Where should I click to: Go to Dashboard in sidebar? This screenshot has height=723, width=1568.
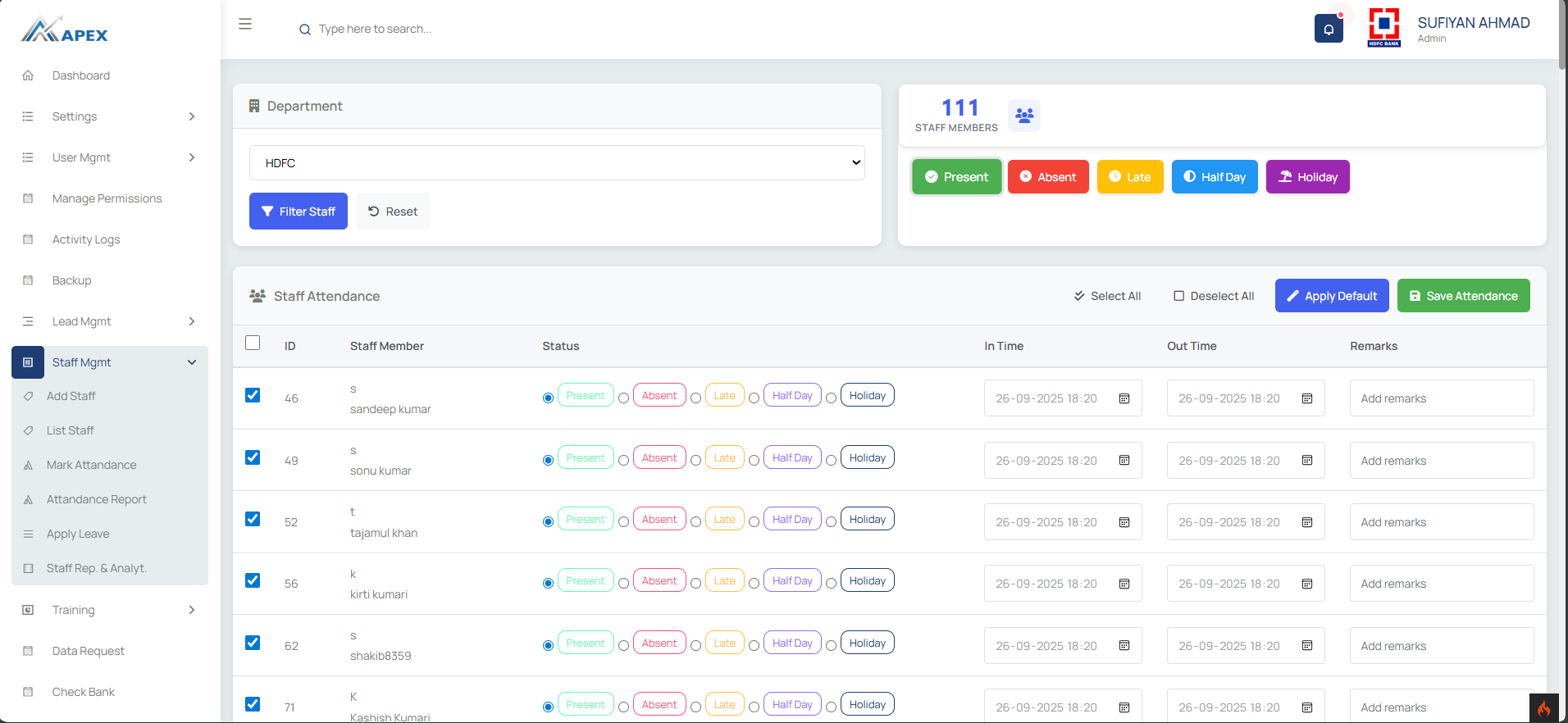pyautogui.click(x=80, y=75)
